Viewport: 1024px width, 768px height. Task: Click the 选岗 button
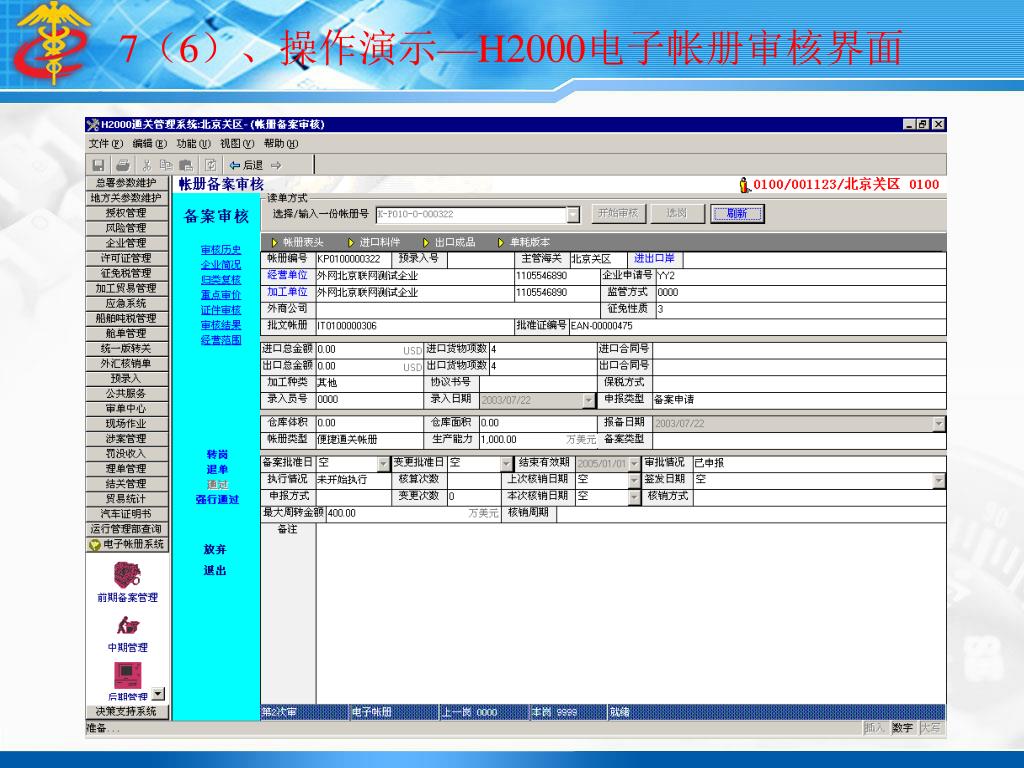(x=677, y=214)
